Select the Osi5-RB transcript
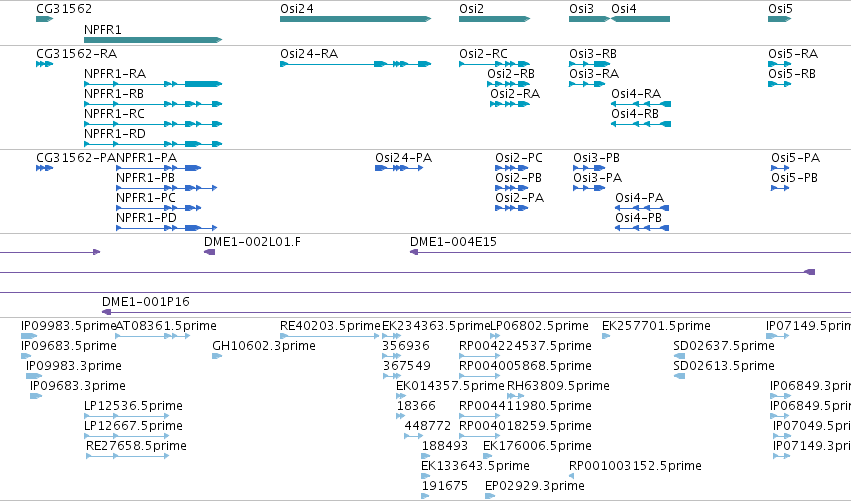Screen dimensions: 851x501 tap(780, 84)
